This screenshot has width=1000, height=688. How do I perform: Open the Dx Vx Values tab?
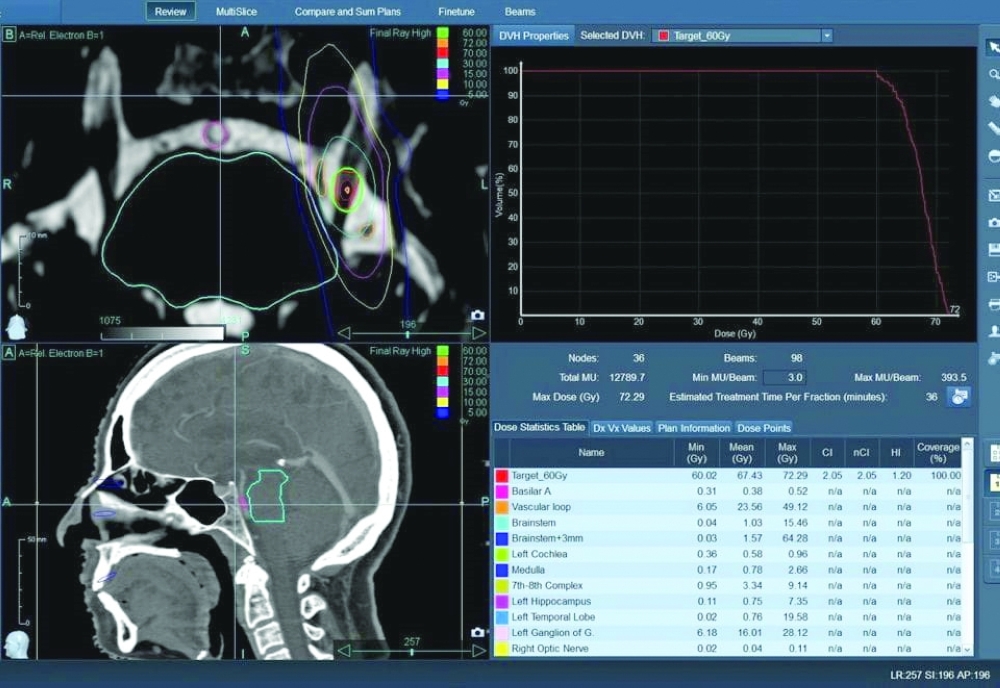coord(621,428)
